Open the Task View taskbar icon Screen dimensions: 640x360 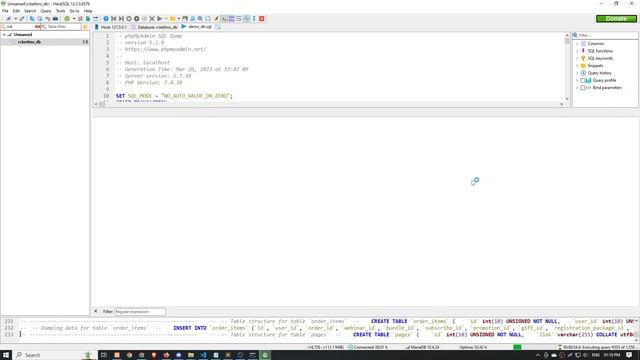coord(104,355)
